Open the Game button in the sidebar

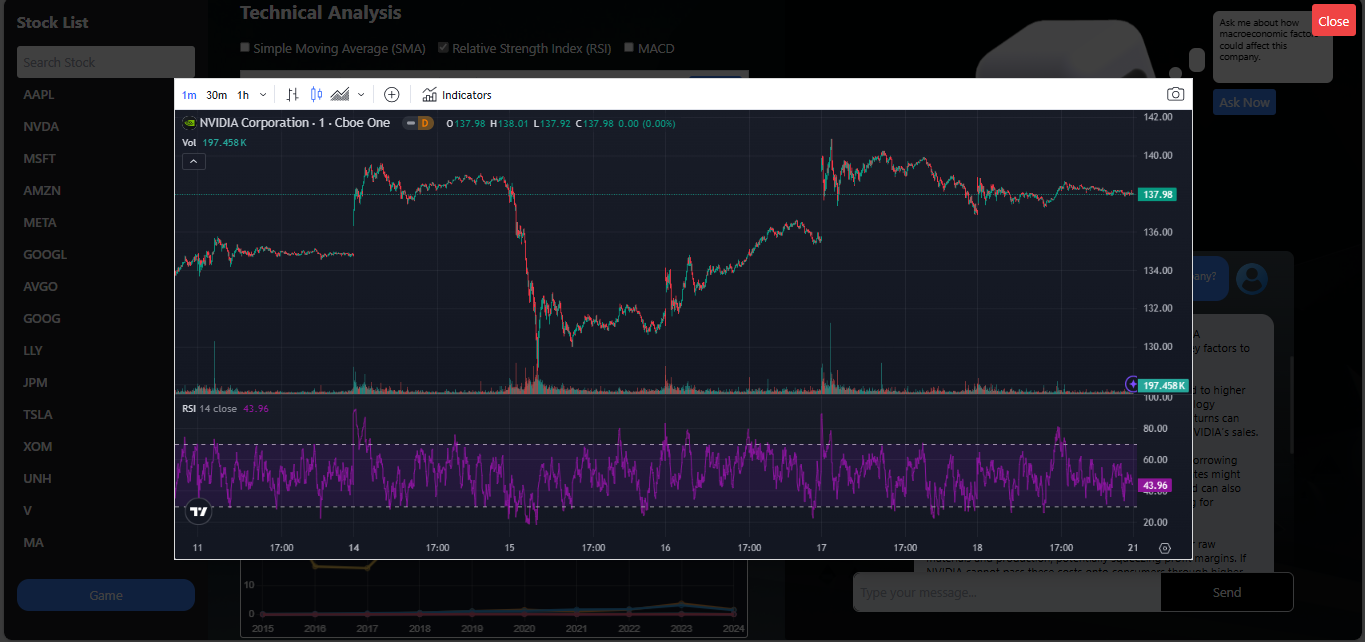(x=106, y=595)
